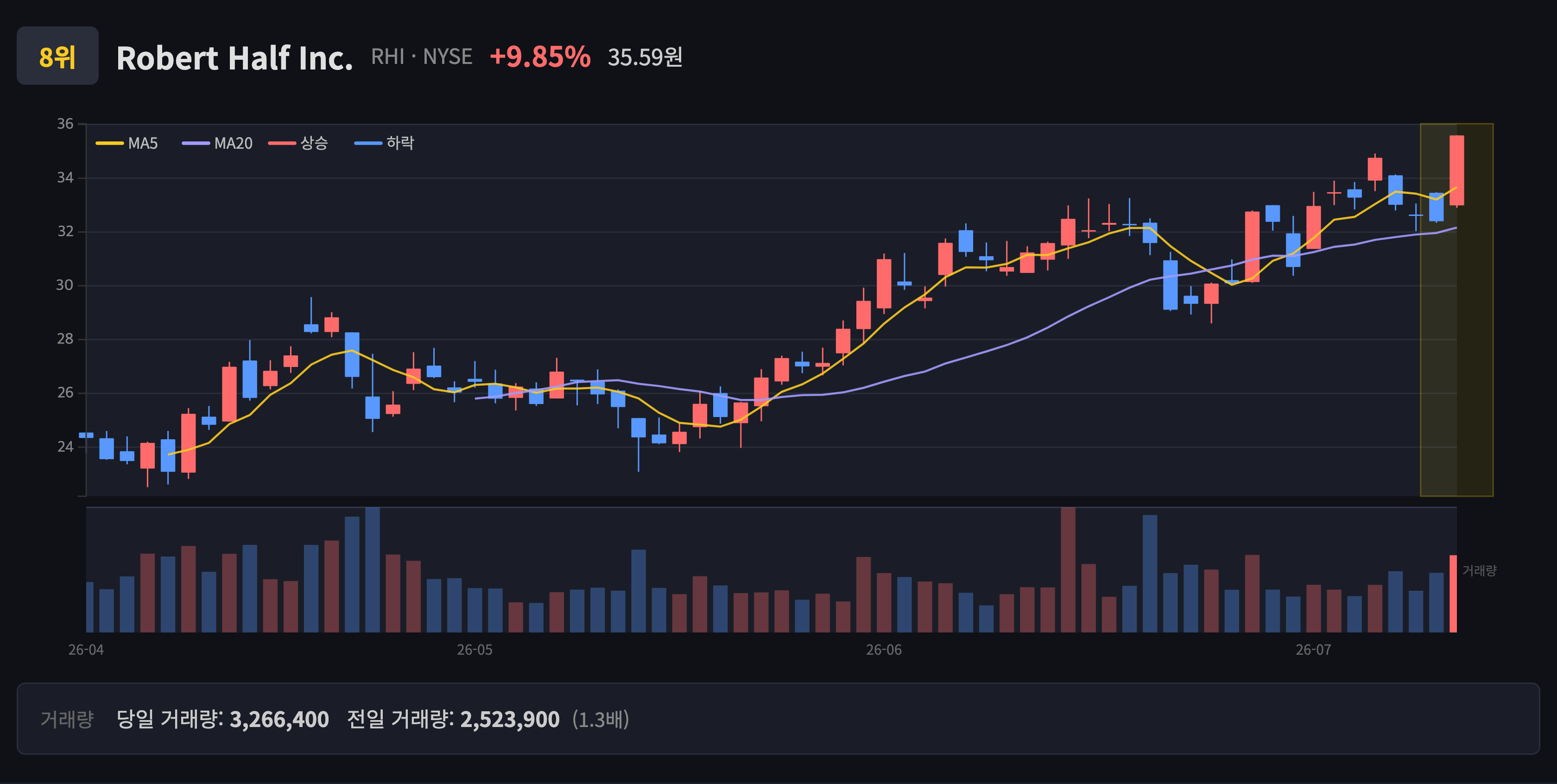1557x784 pixels.
Task: Click the +9.85% change value
Action: coord(540,57)
